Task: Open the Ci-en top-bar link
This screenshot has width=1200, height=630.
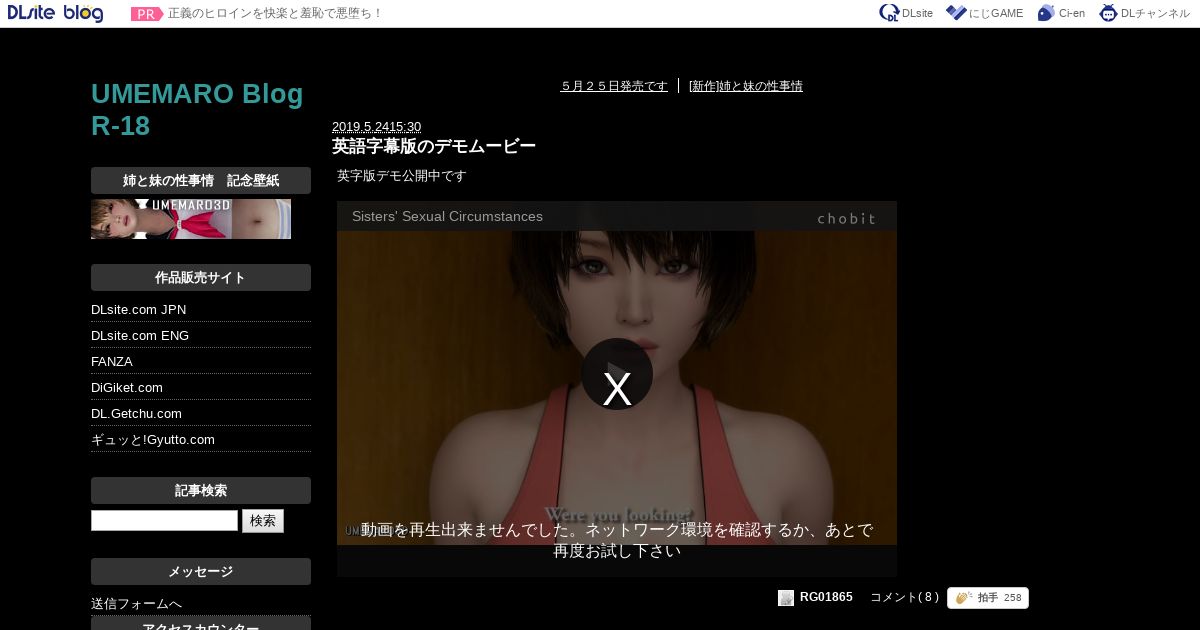Action: (x=1061, y=13)
